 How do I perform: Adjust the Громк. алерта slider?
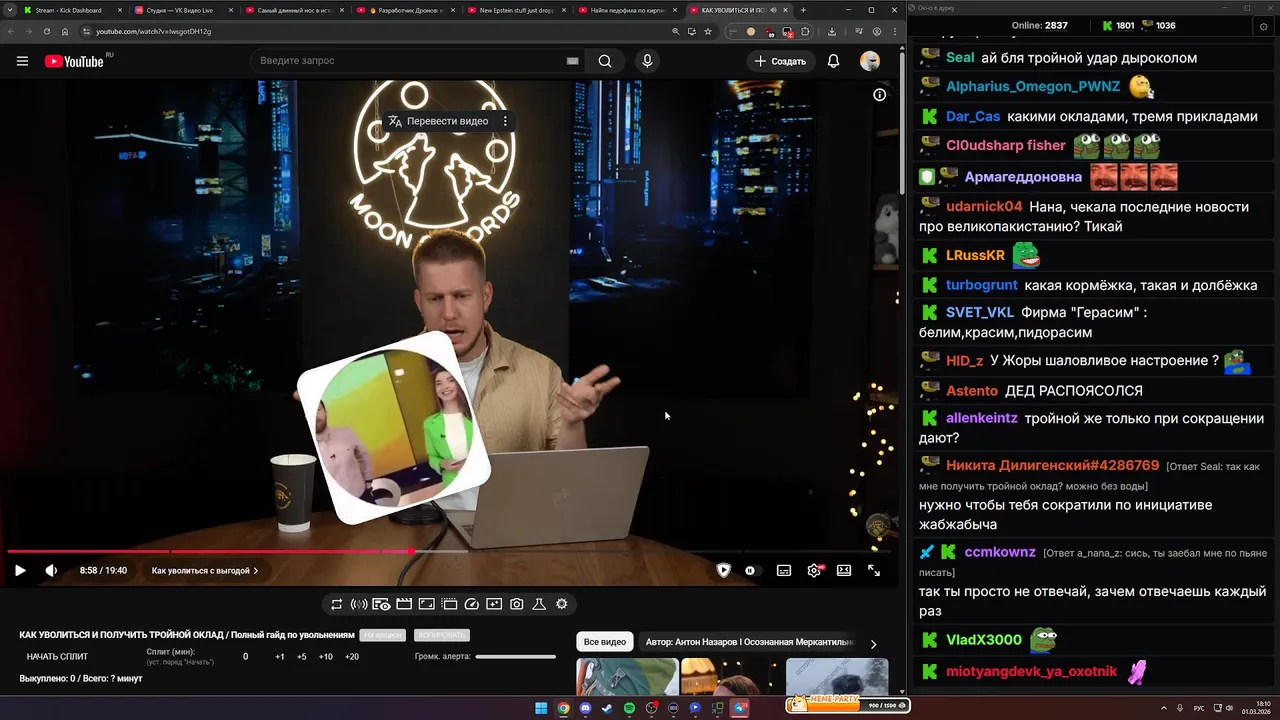[x=515, y=657]
